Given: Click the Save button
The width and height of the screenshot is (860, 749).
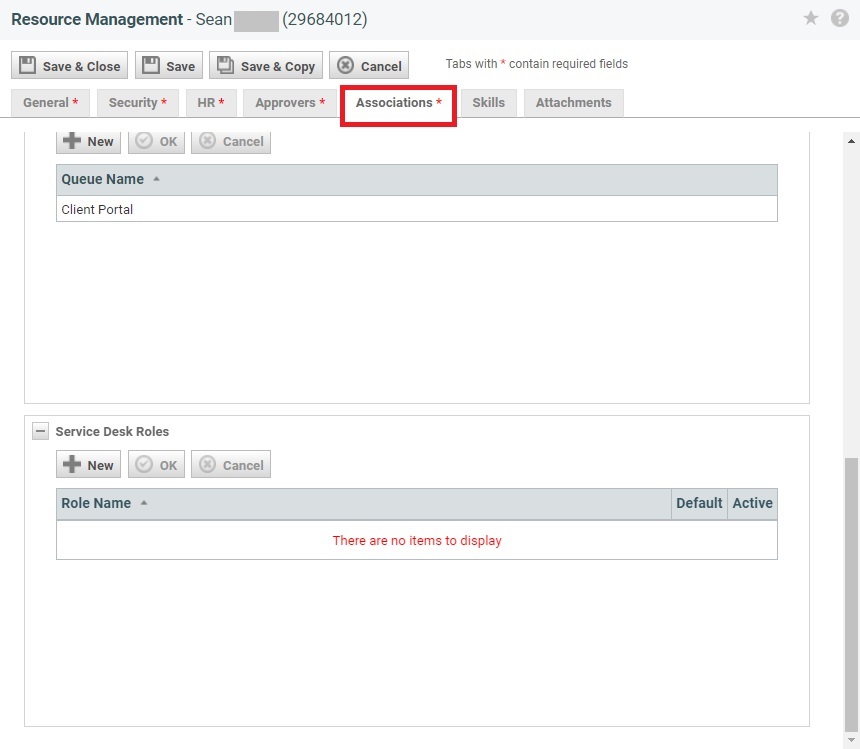Looking at the screenshot, I should pos(169,66).
